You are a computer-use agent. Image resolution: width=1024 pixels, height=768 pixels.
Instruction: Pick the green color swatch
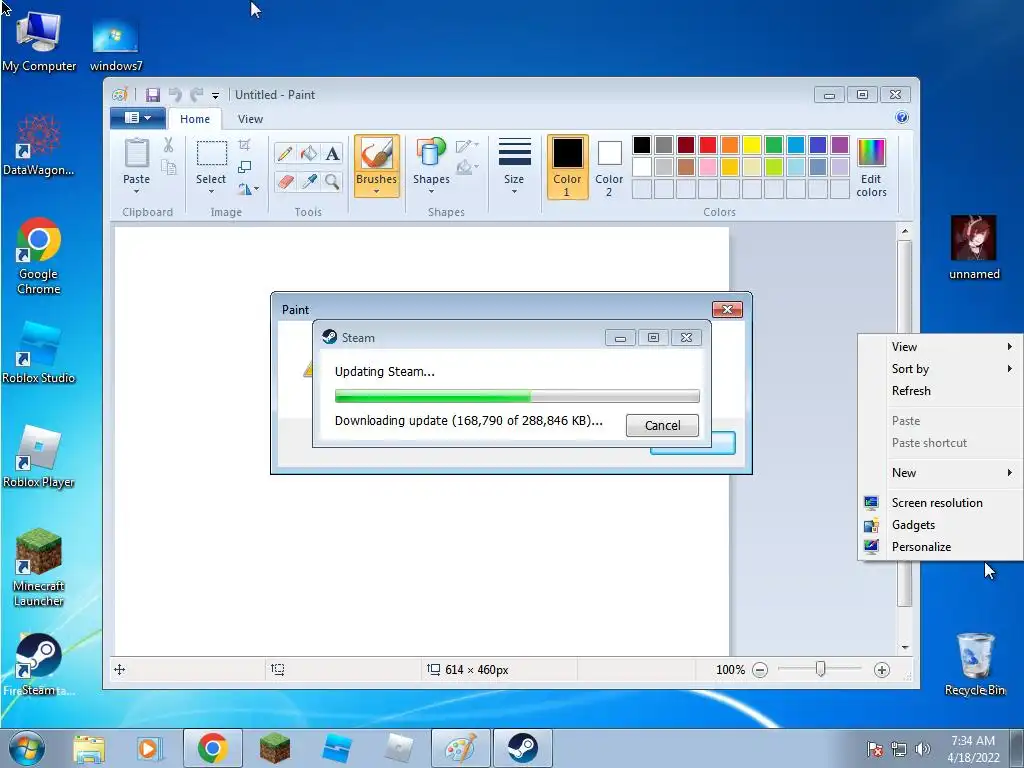[x=774, y=145]
